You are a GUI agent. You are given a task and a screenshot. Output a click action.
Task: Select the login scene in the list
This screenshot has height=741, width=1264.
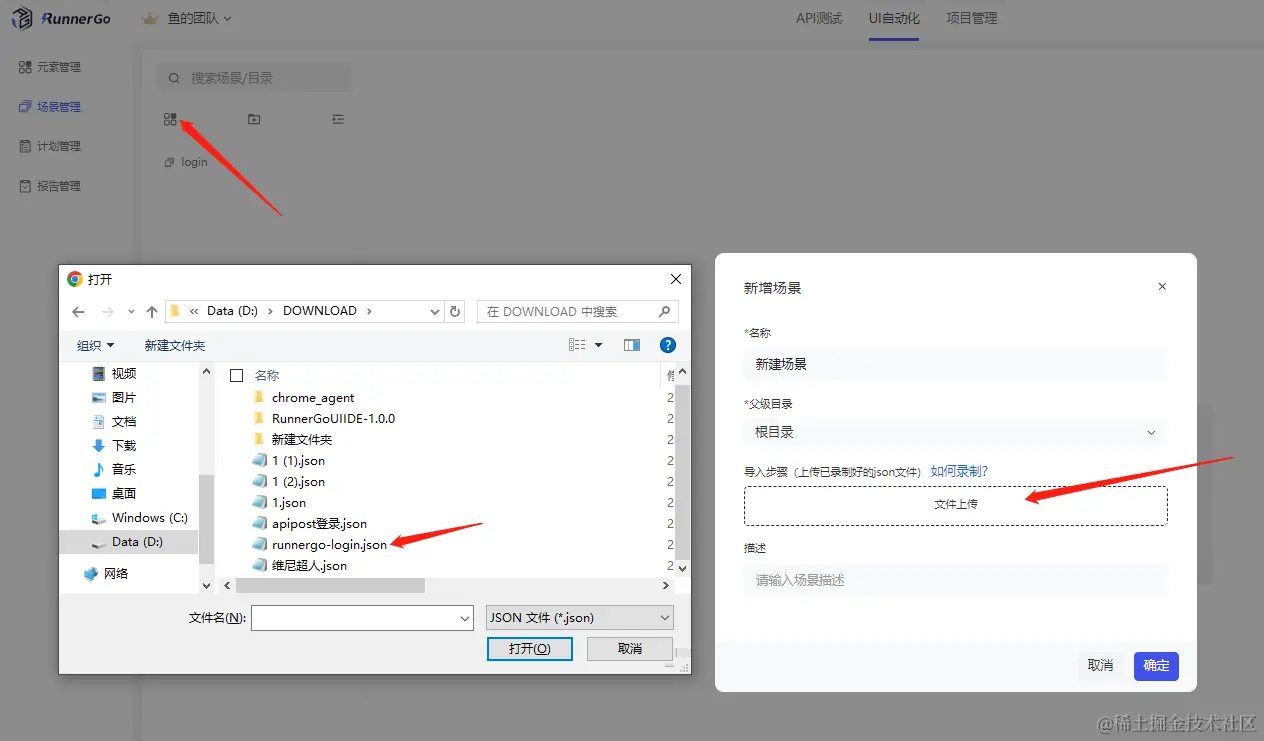tap(187, 162)
